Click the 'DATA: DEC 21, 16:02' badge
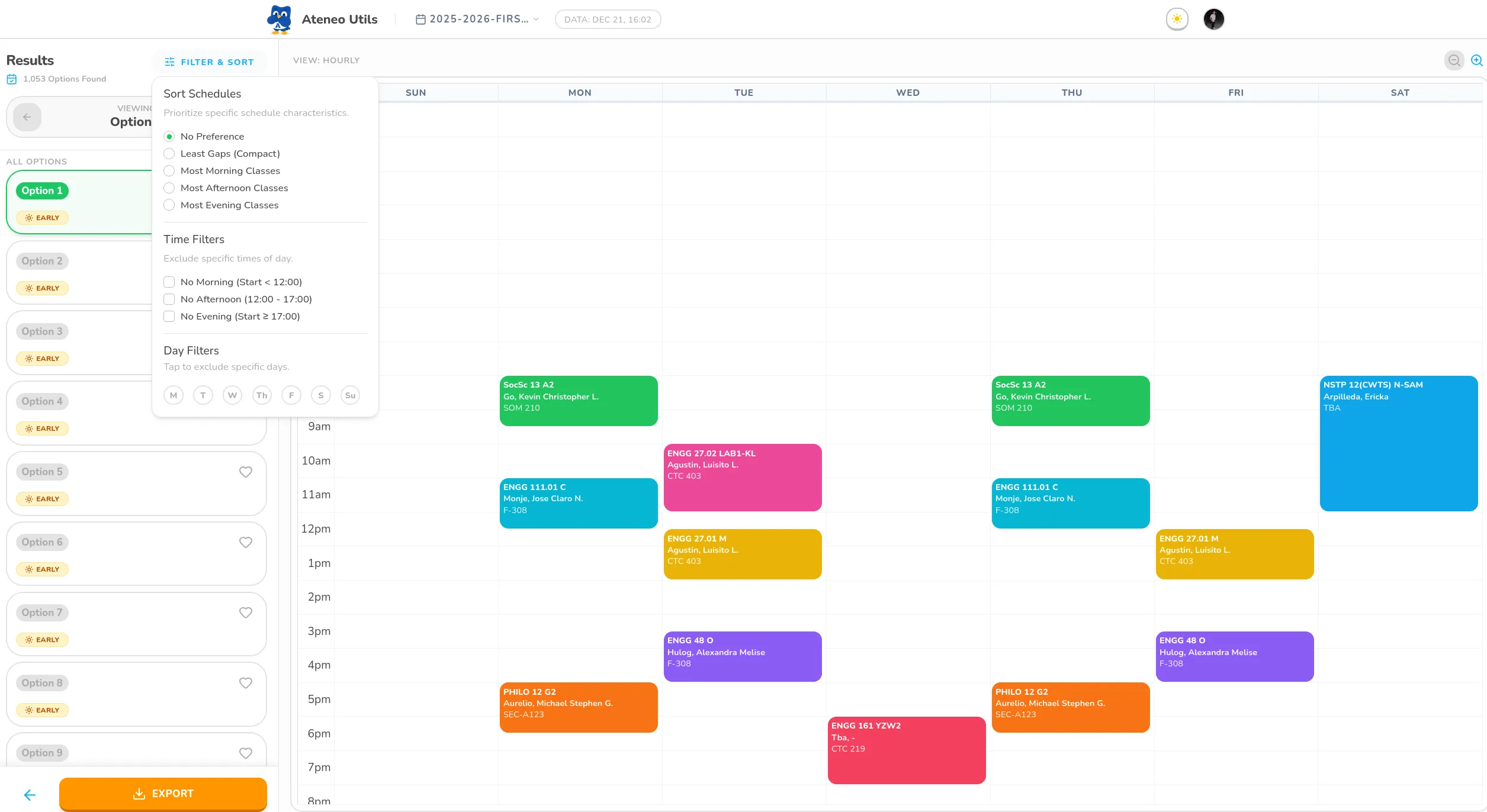The width and height of the screenshot is (1487, 812). tap(607, 19)
